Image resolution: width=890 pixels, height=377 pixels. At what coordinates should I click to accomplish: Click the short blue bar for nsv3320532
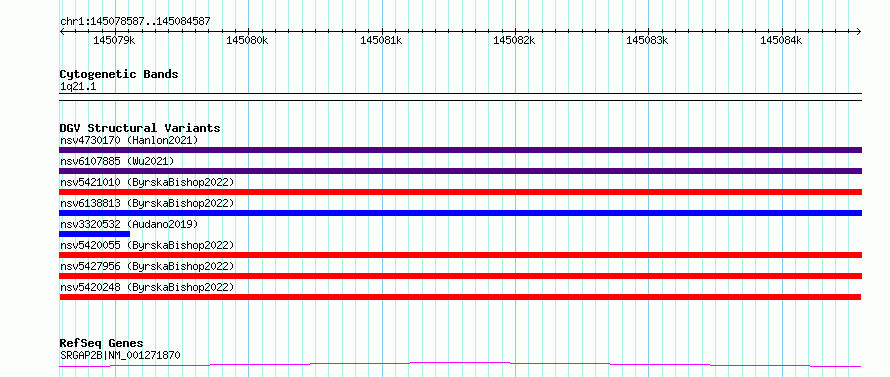pos(95,234)
